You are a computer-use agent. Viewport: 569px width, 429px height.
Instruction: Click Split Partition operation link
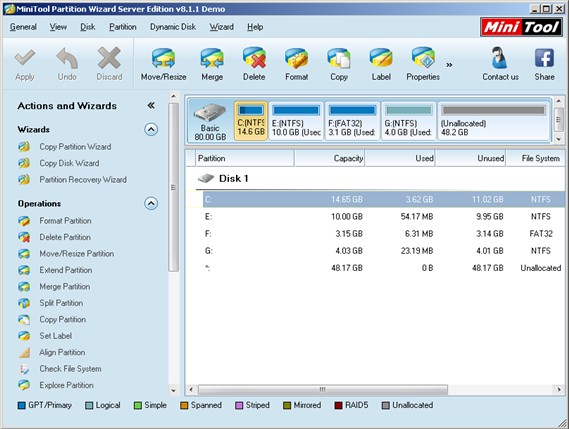click(x=61, y=303)
